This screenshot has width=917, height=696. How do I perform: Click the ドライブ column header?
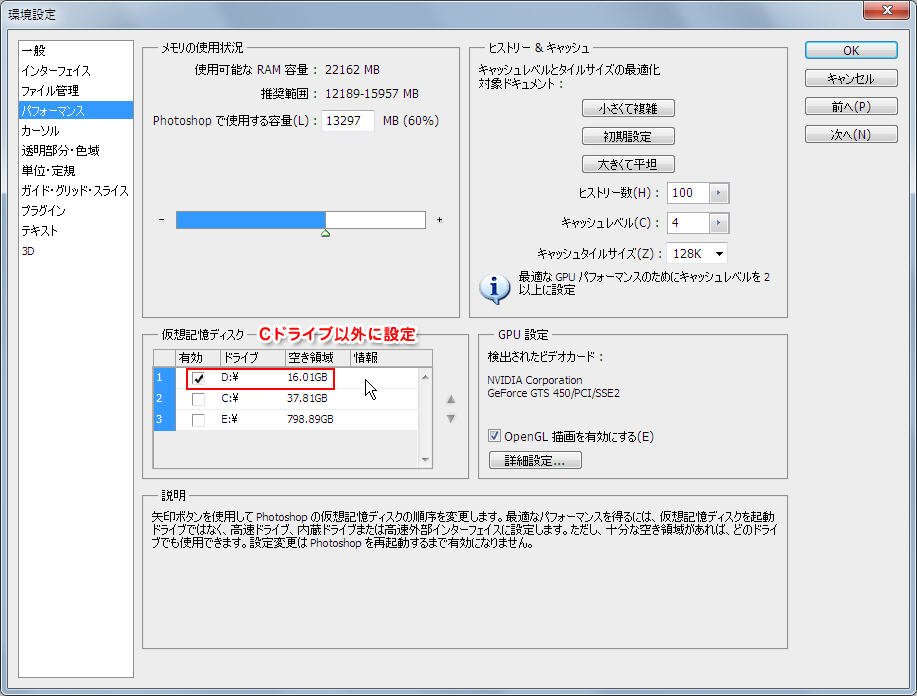tap(253, 357)
